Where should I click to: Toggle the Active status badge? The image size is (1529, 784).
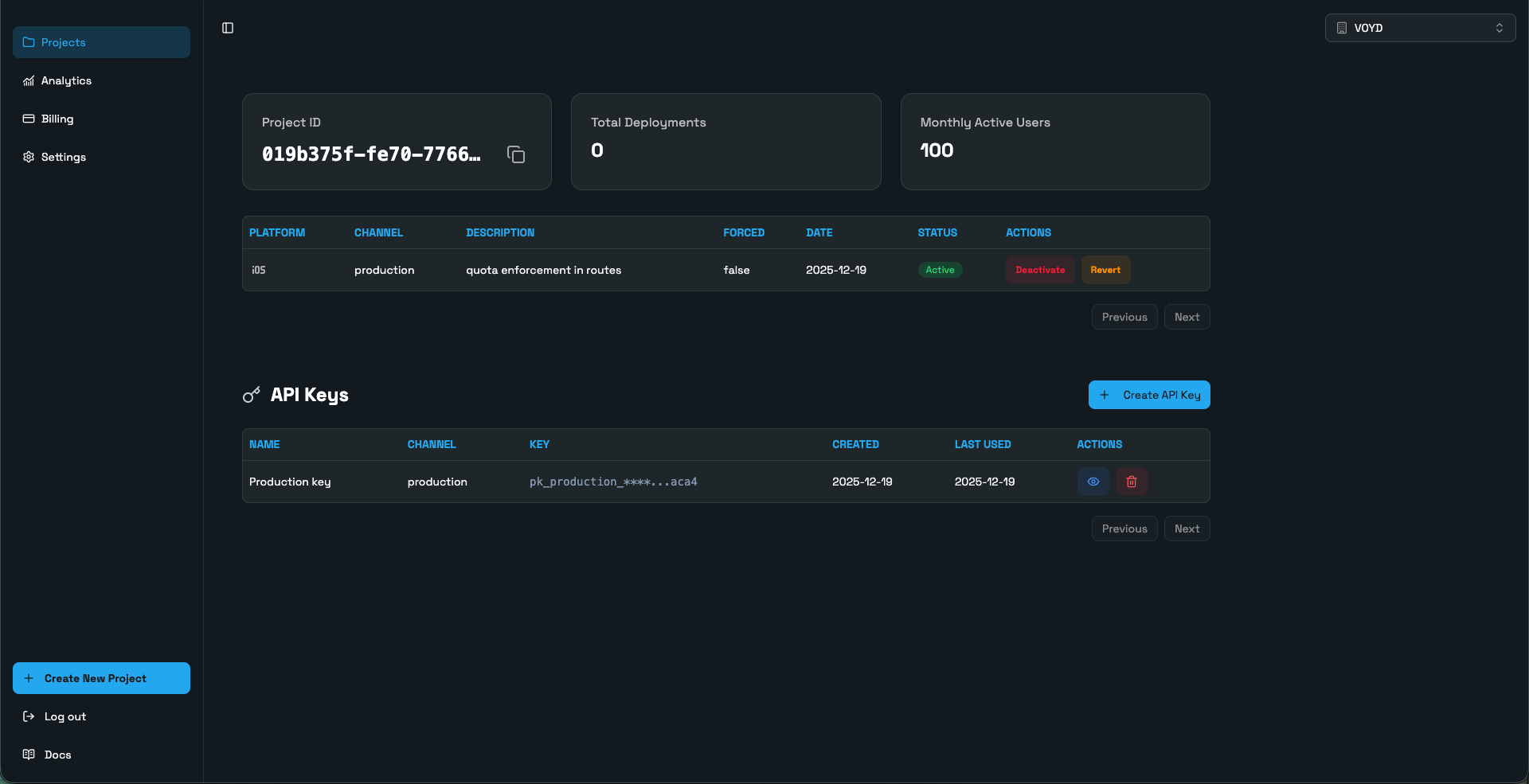click(x=940, y=270)
